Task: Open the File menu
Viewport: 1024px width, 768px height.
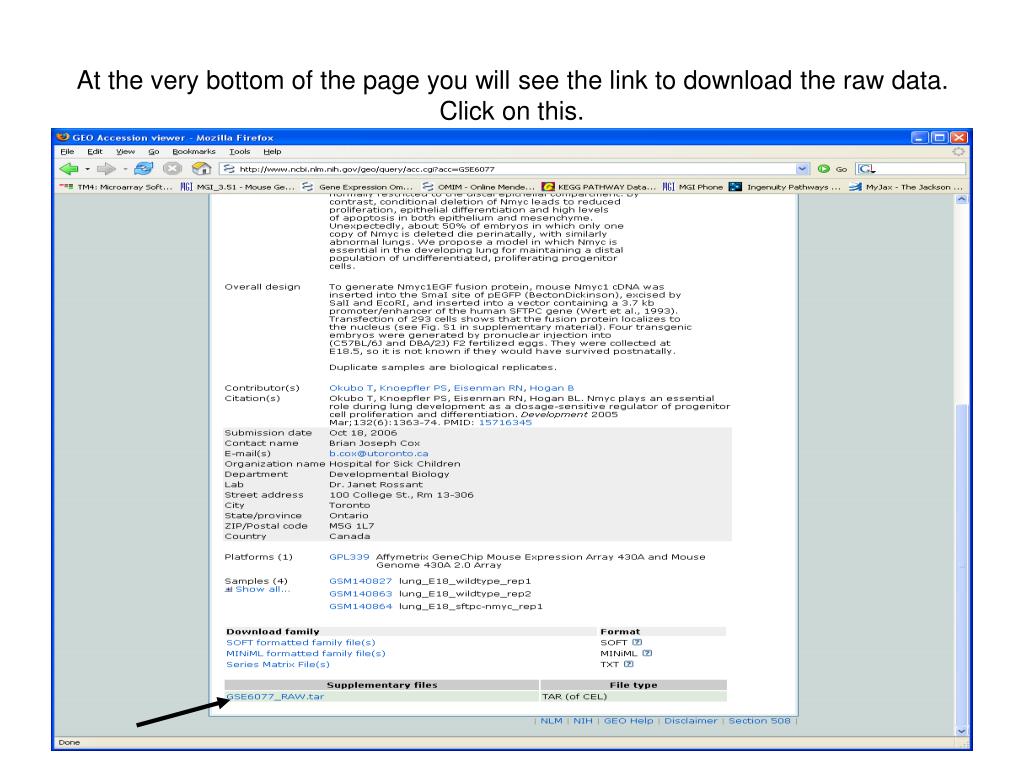Action: coord(67,152)
